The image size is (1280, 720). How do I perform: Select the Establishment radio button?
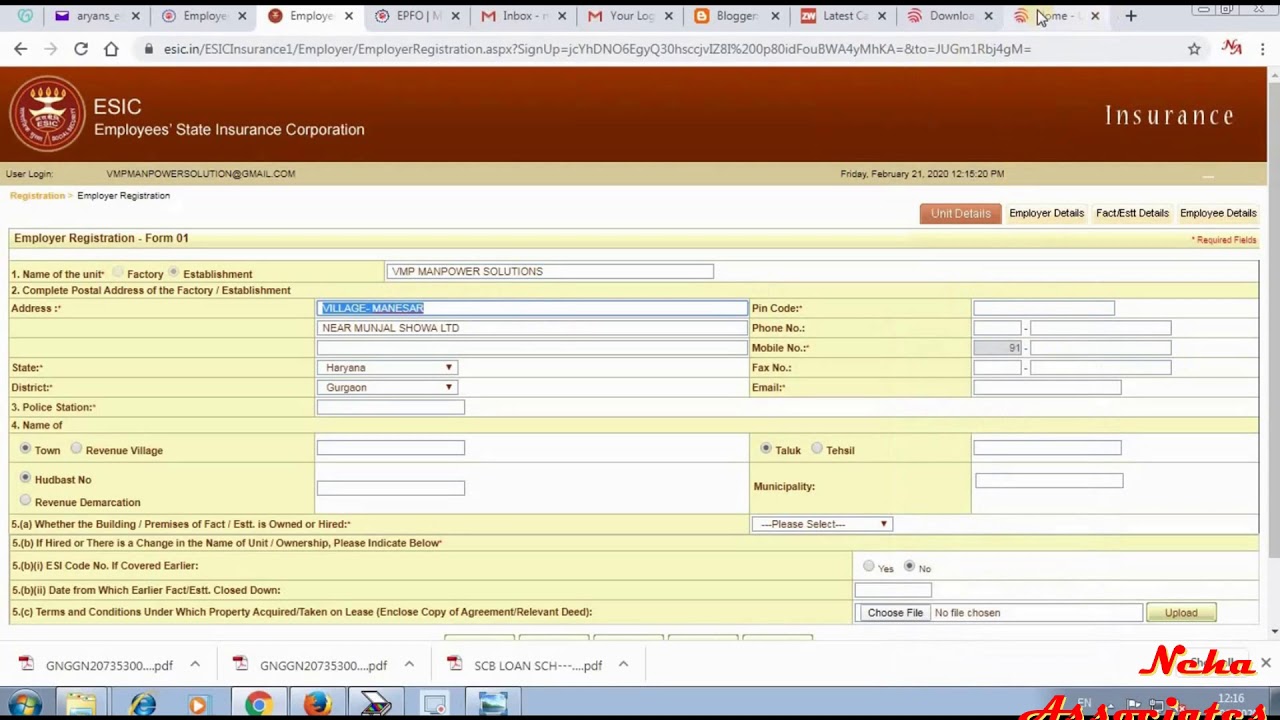point(175,272)
